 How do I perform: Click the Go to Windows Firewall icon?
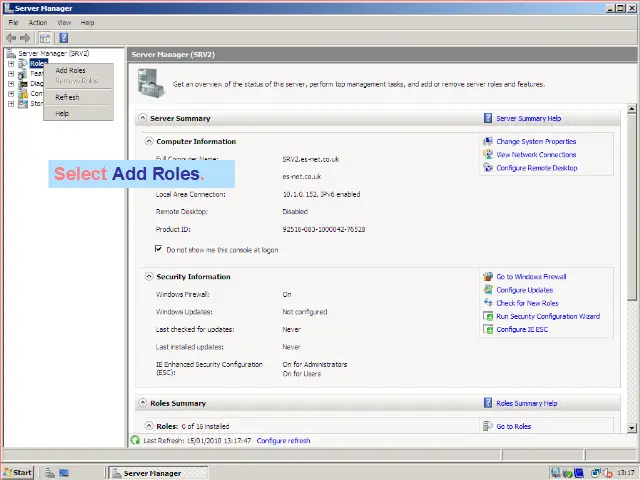pyautogui.click(x=488, y=276)
